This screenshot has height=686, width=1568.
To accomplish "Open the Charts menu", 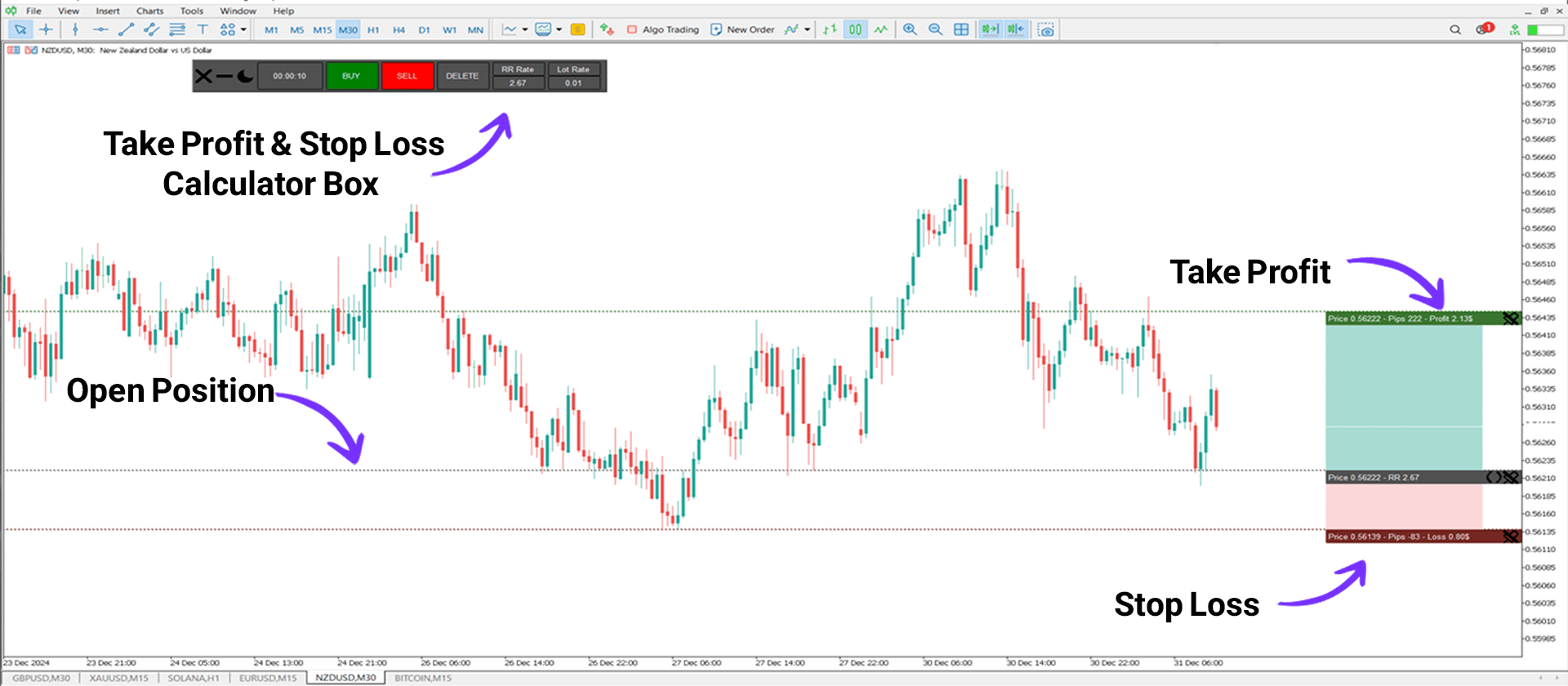I will click(149, 11).
